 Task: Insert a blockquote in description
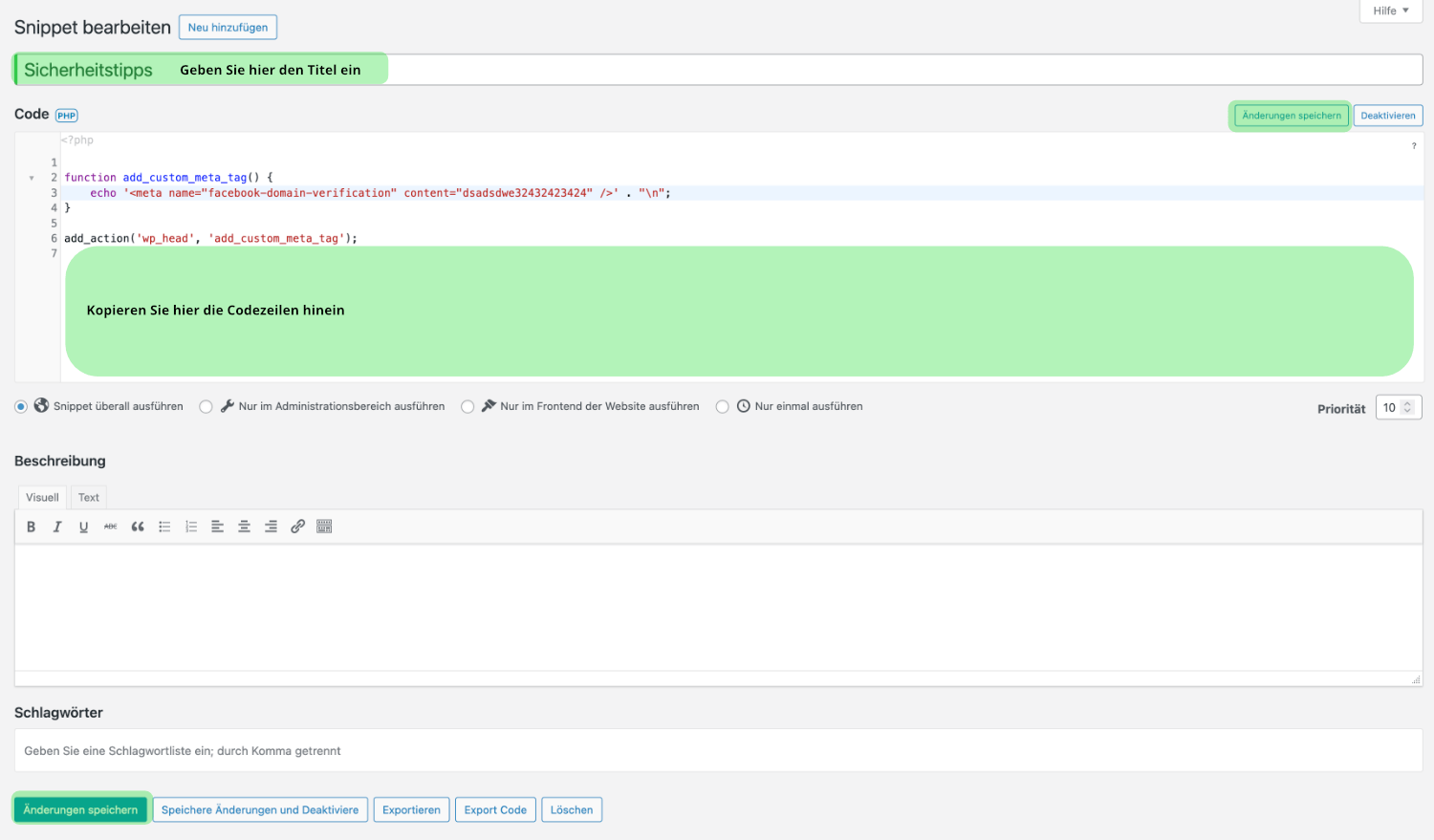138,527
